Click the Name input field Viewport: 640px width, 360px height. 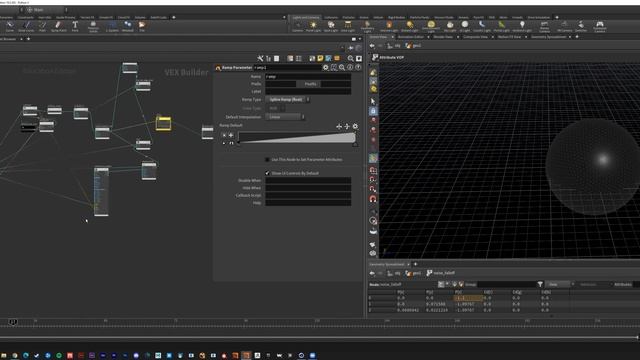click(x=308, y=77)
